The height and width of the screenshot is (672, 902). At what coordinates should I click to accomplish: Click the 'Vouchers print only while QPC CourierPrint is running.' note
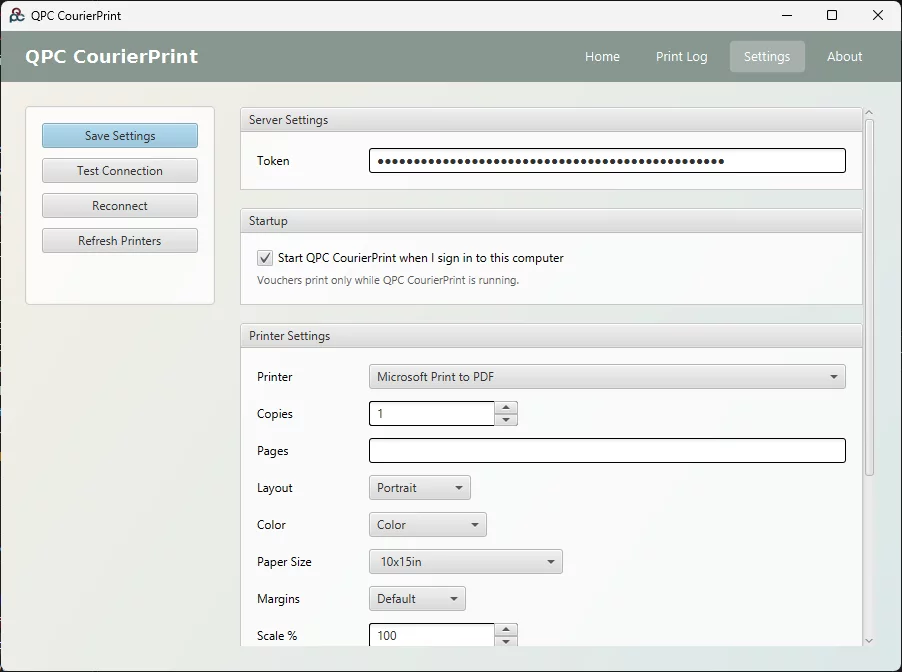tap(388, 280)
